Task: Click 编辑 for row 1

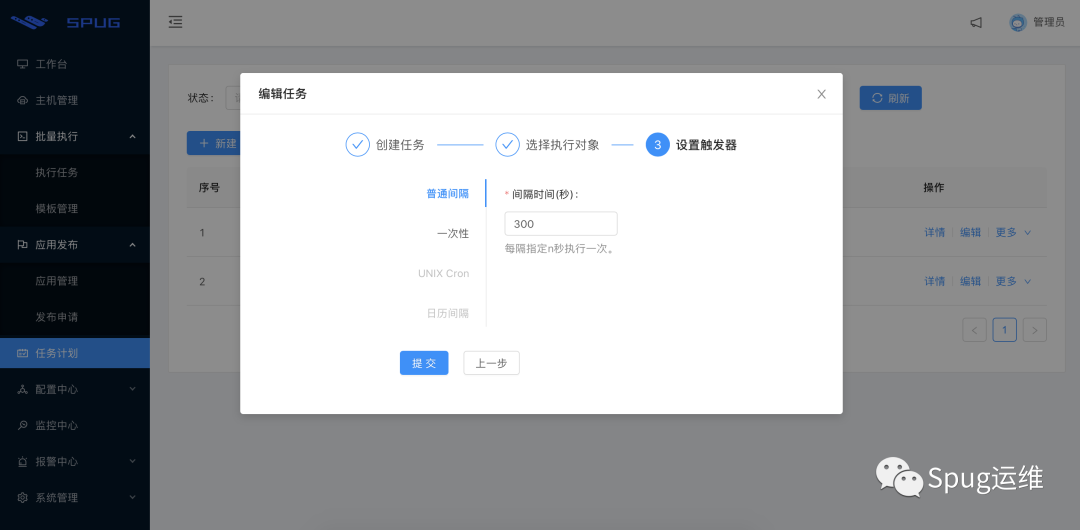Action: 970,232
